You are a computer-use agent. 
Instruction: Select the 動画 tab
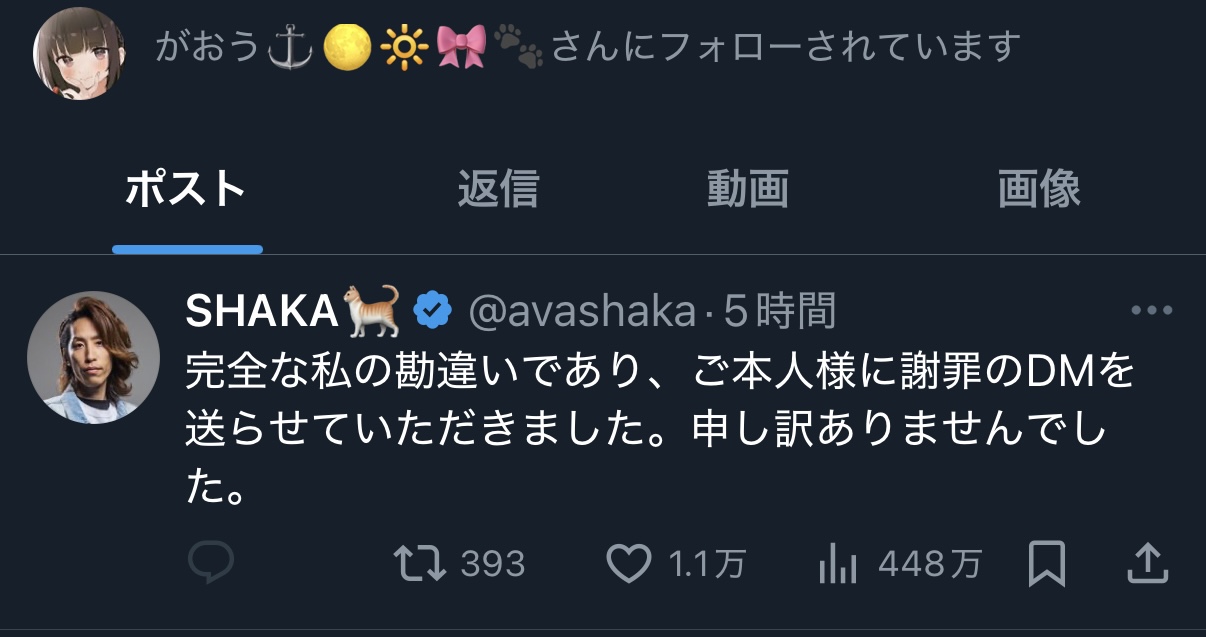pos(748,189)
